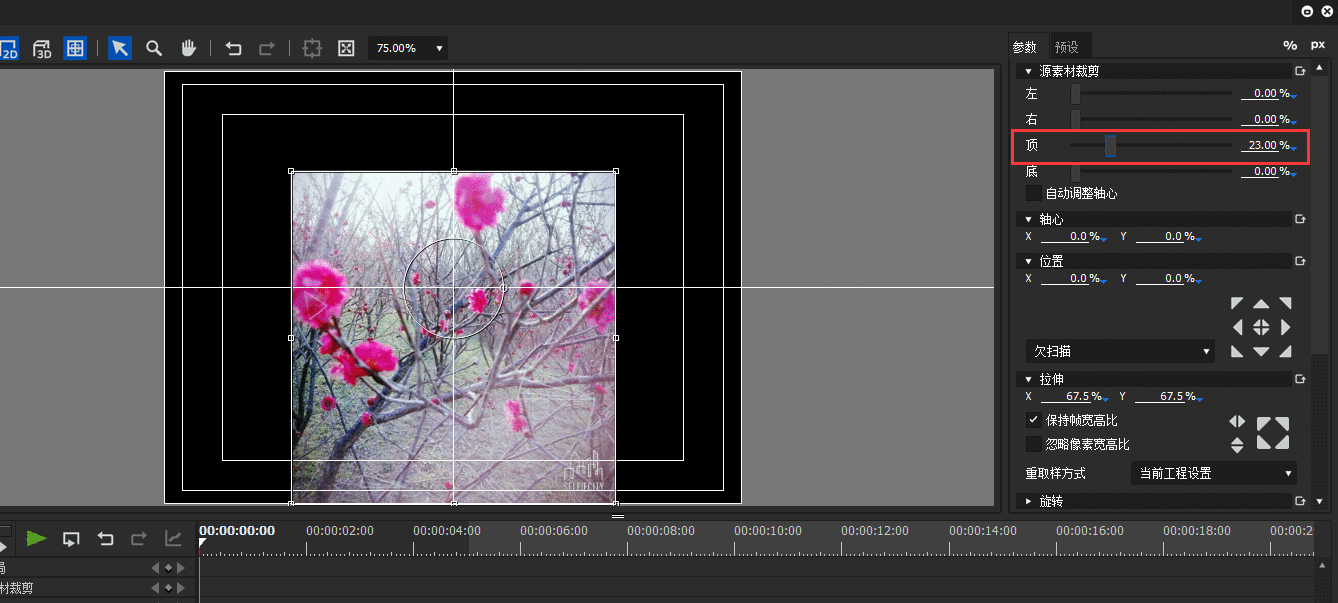Screen dimensions: 1338x603
Task: Click the loop playback icon
Action: [x=71, y=539]
